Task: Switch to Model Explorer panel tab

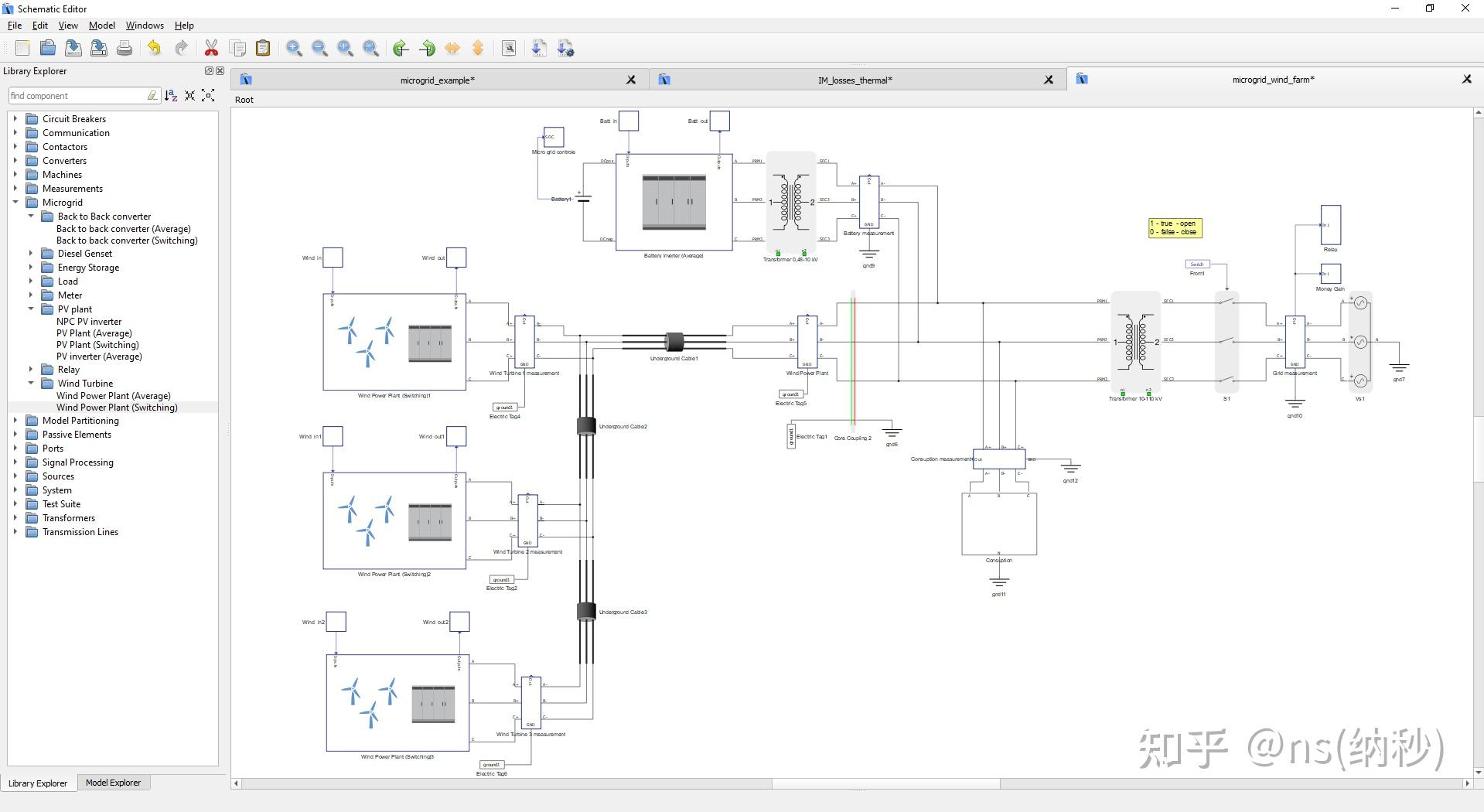Action: click(x=113, y=783)
